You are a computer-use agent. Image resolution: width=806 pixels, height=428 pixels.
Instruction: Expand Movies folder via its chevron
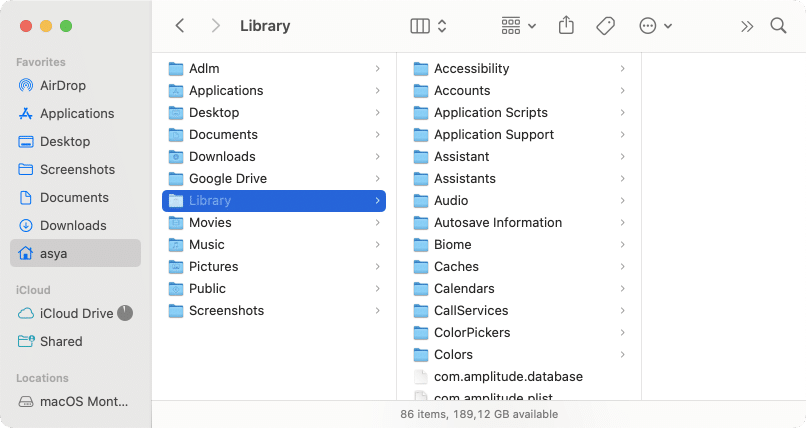(377, 222)
